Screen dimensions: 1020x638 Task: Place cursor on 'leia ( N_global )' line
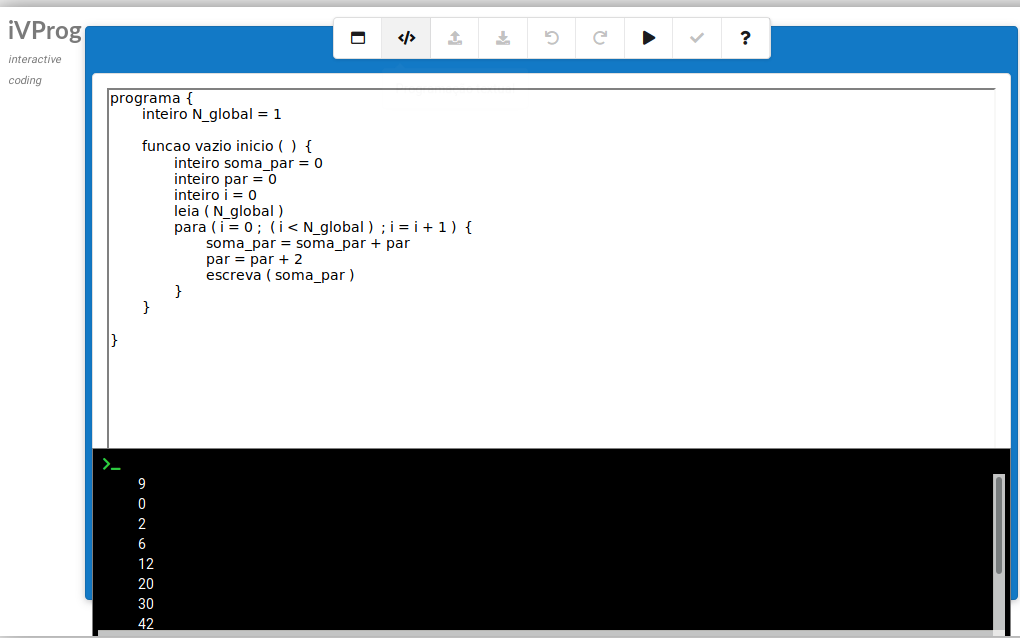pos(229,211)
